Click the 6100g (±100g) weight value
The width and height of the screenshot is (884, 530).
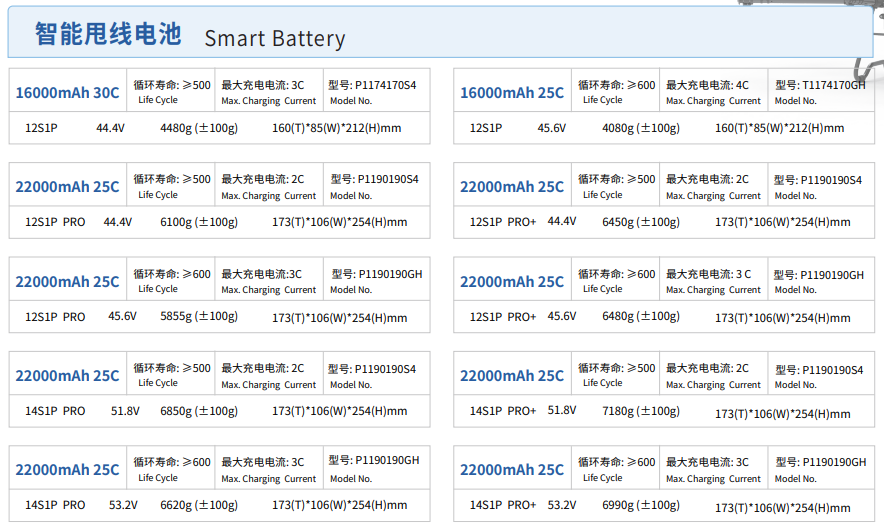coord(199,222)
